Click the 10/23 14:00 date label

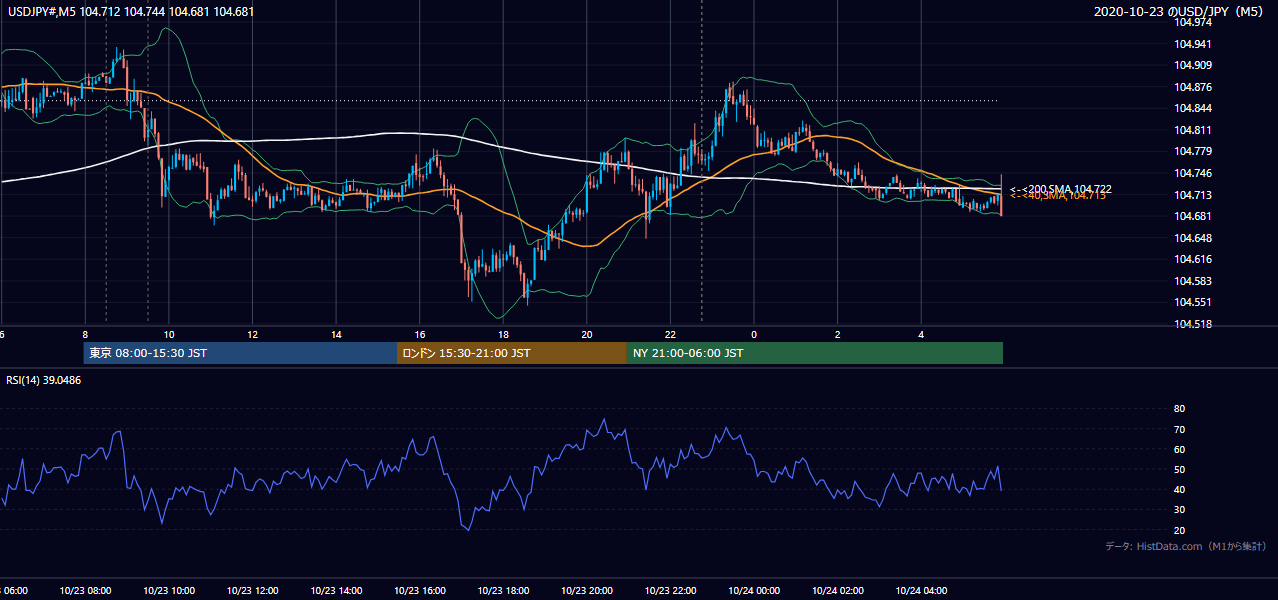pyautogui.click(x=336, y=591)
